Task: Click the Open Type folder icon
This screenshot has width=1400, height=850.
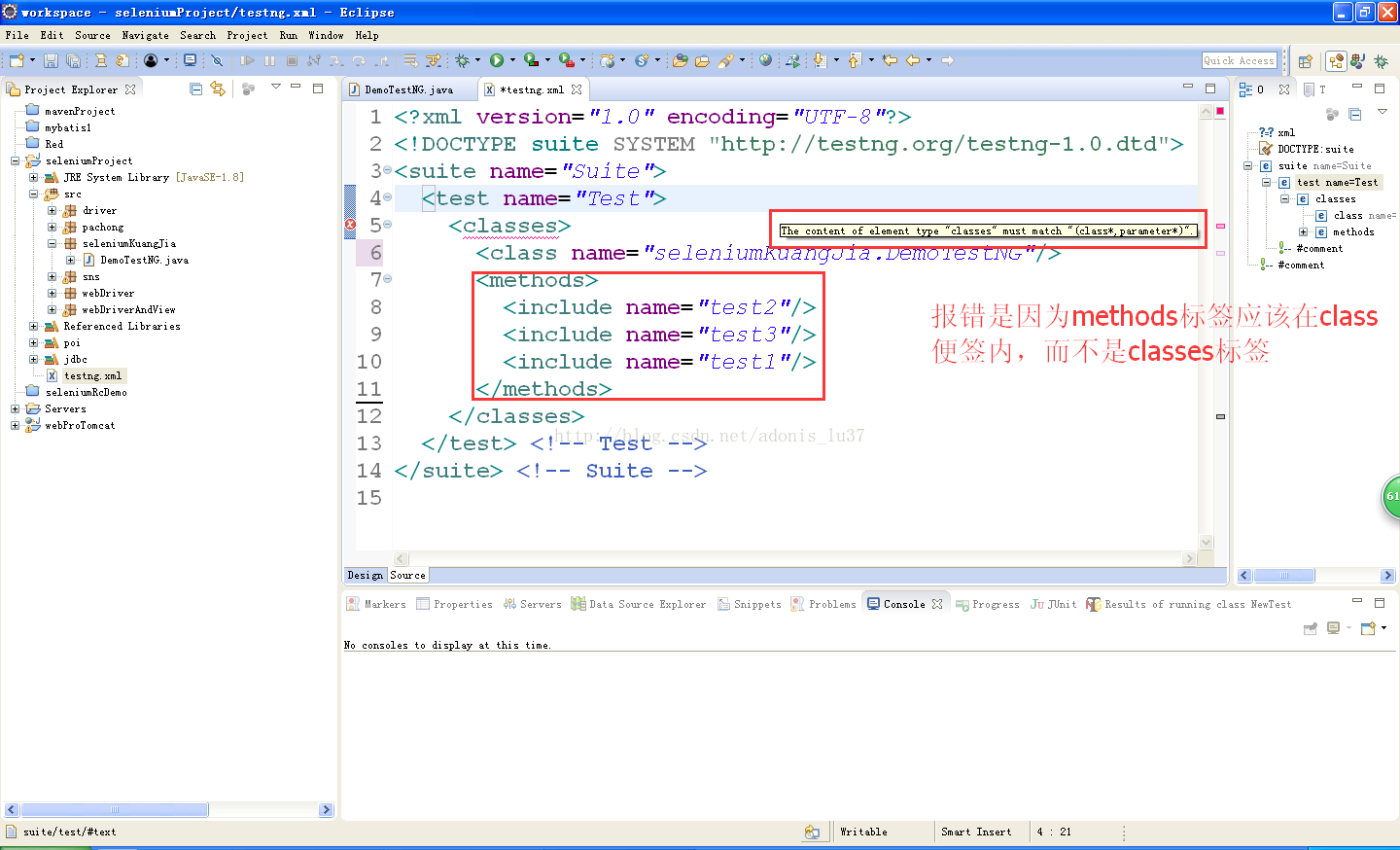Action: [680, 60]
